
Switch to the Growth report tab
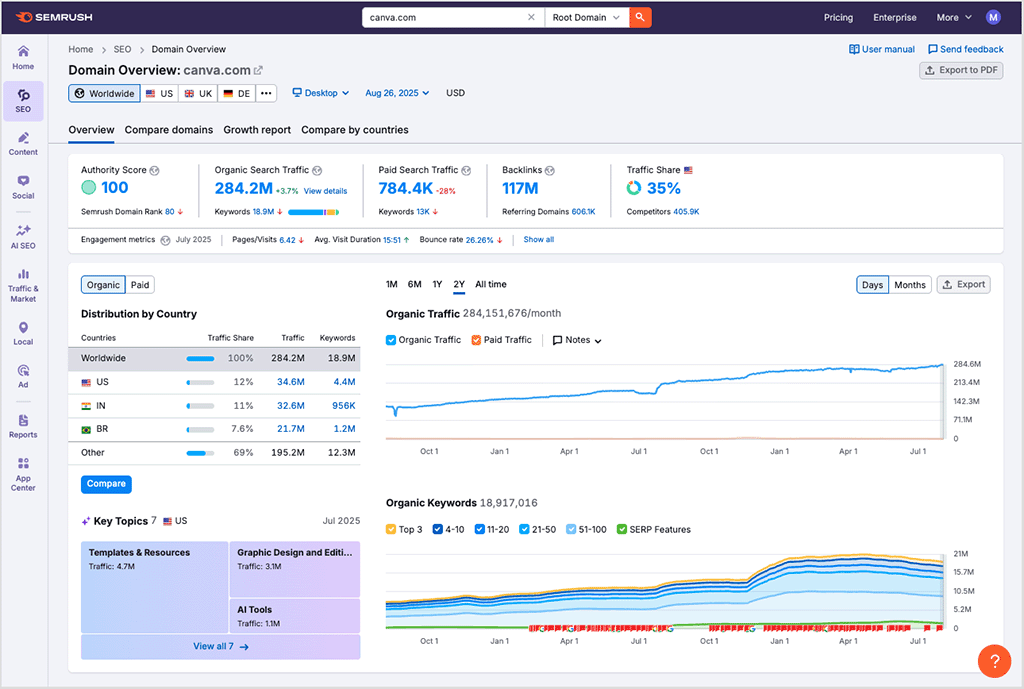coord(257,130)
